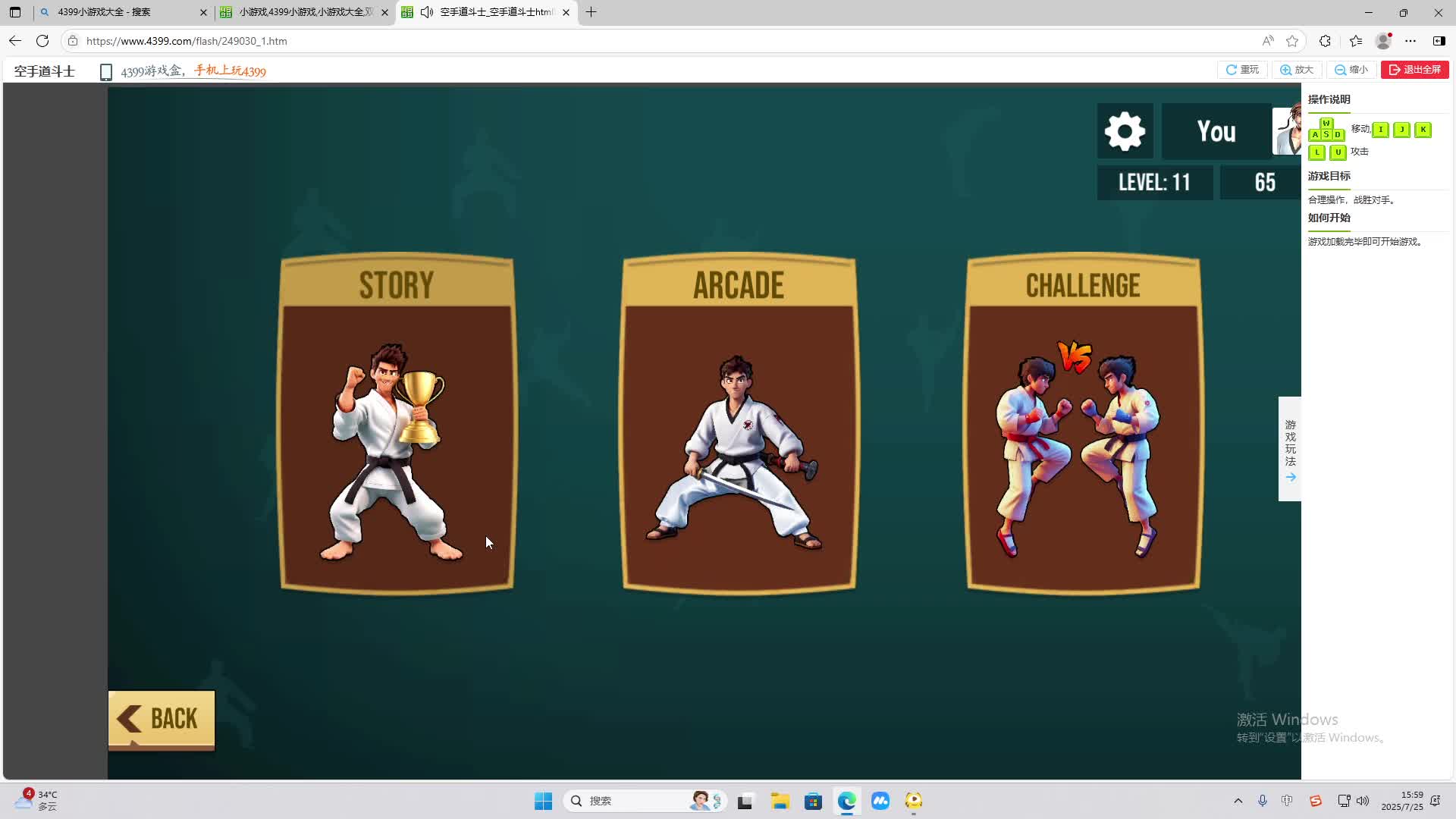Select the Challenge mode card
The image size is (1456, 819).
click(x=1082, y=425)
